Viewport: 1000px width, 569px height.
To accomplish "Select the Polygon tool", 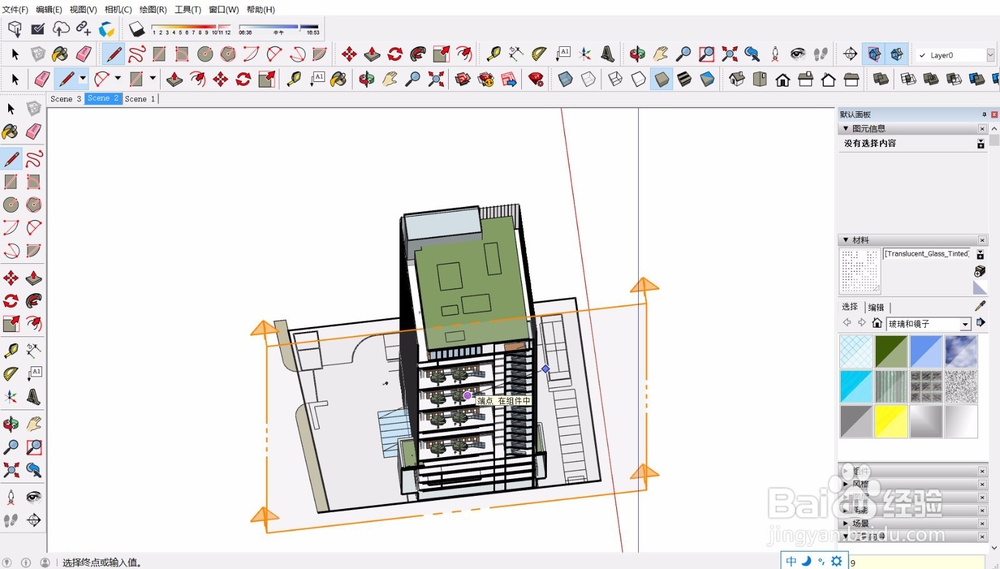I will click(228, 54).
